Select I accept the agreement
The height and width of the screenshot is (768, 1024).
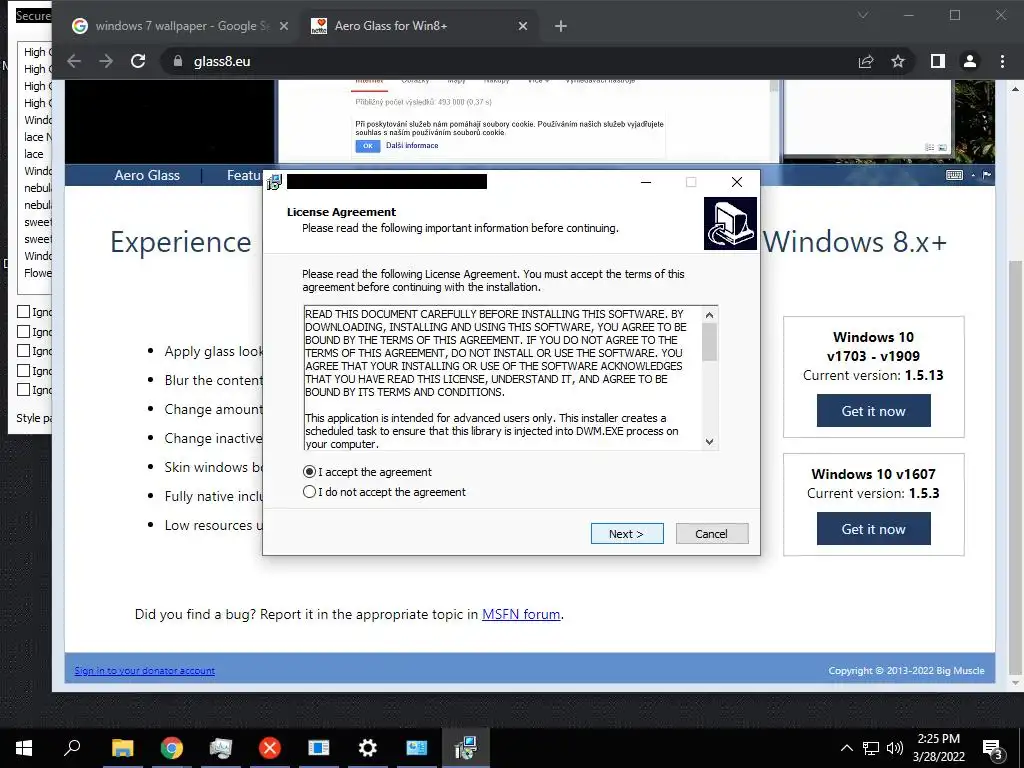(x=367, y=472)
